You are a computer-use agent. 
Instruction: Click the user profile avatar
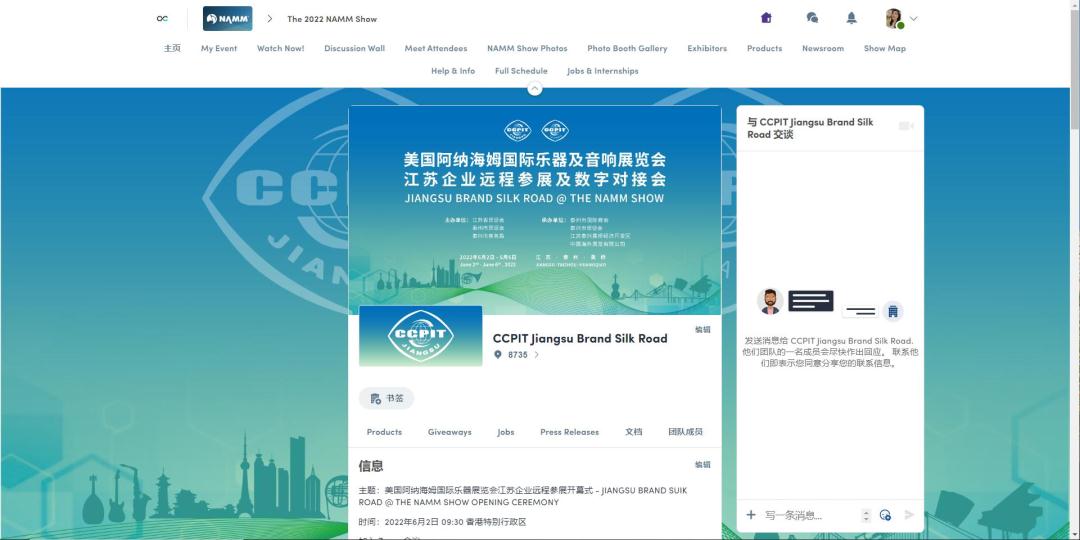coord(895,19)
